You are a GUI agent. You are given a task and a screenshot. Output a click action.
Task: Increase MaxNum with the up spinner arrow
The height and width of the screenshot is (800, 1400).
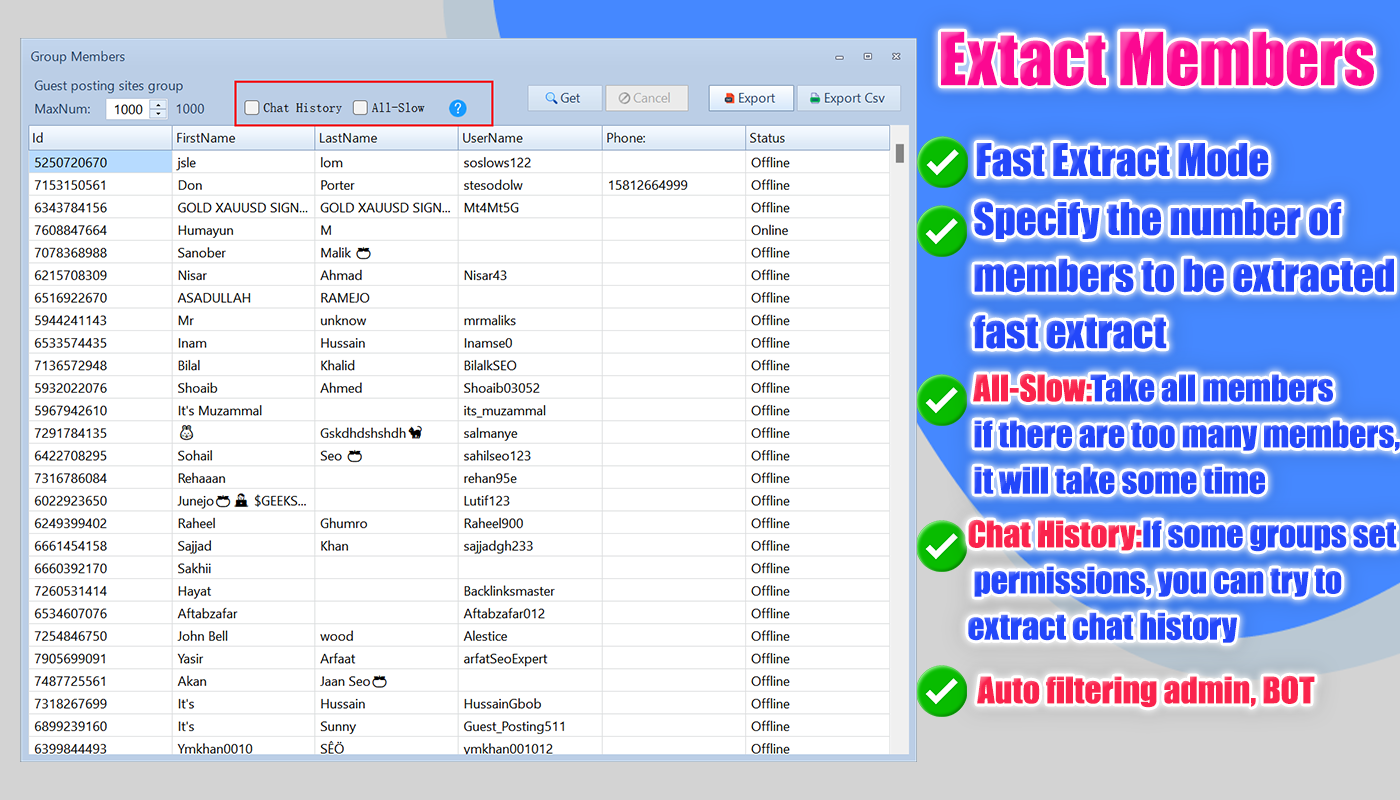pyautogui.click(x=158, y=104)
